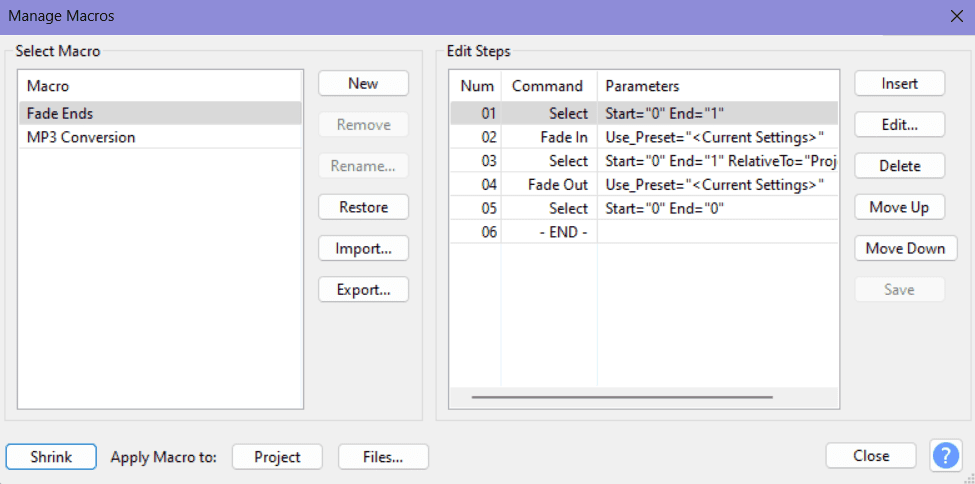975x484 pixels.
Task: Select step 04 Fade Out row
Action: [x=644, y=185]
